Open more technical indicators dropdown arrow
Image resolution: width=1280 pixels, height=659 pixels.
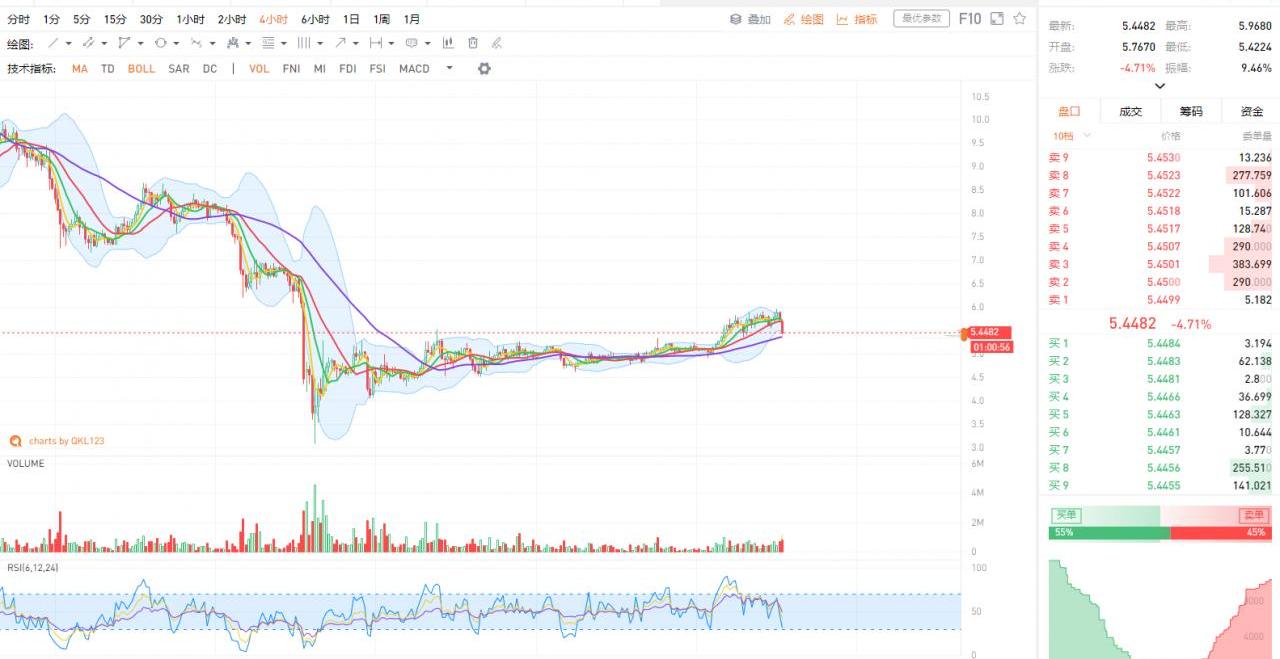pyautogui.click(x=449, y=69)
